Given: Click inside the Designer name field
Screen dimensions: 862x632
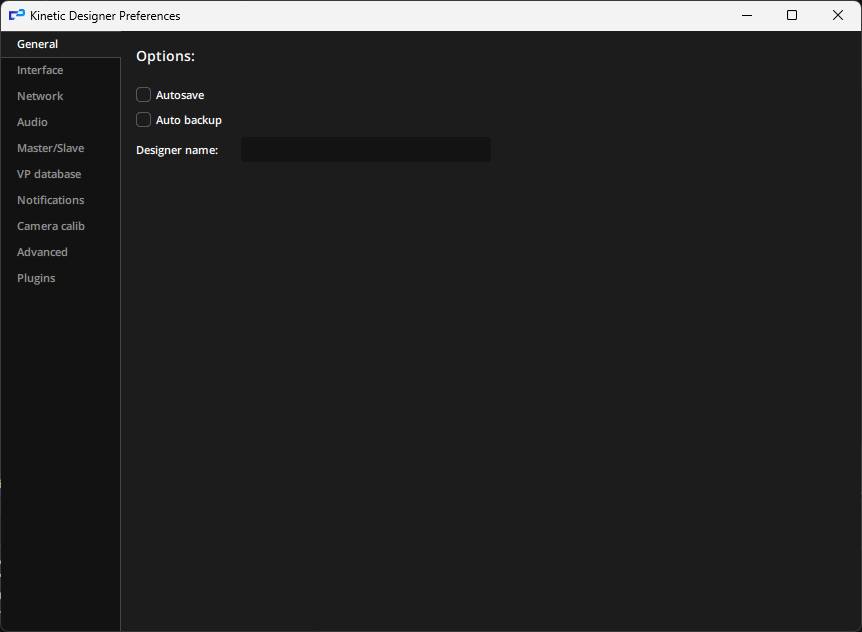Looking at the screenshot, I should [365, 149].
